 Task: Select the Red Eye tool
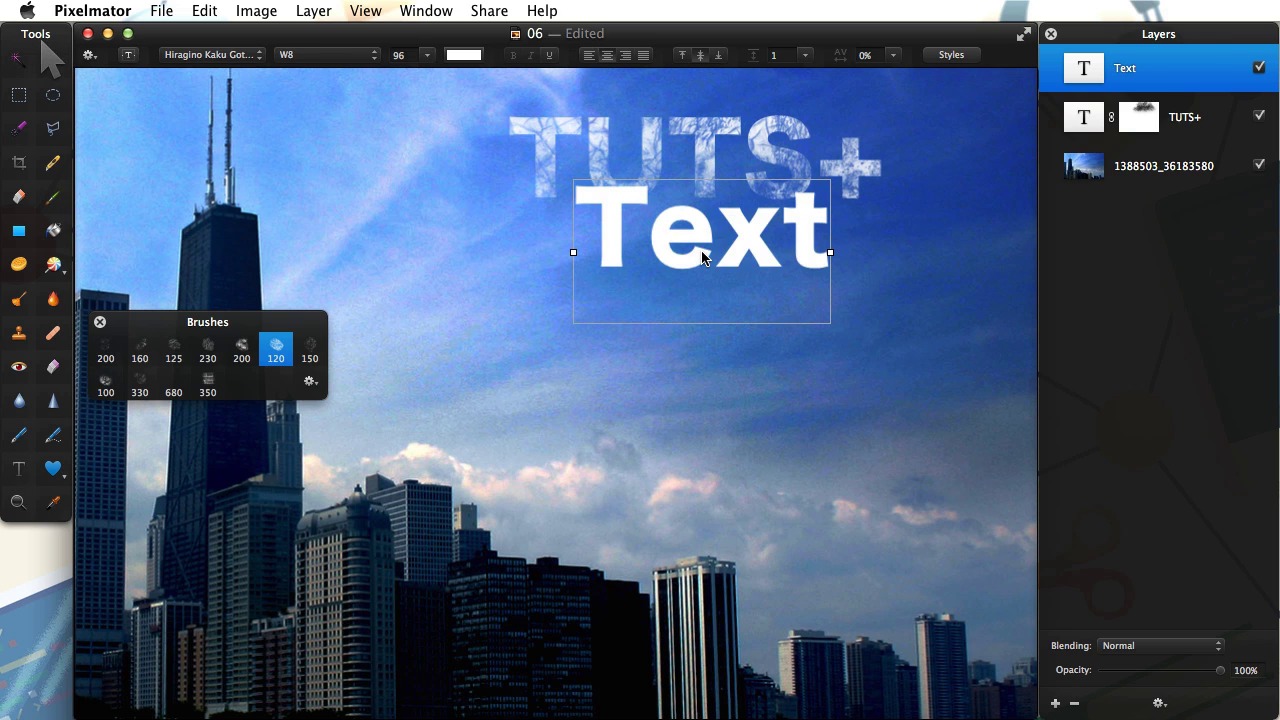click(x=18, y=367)
